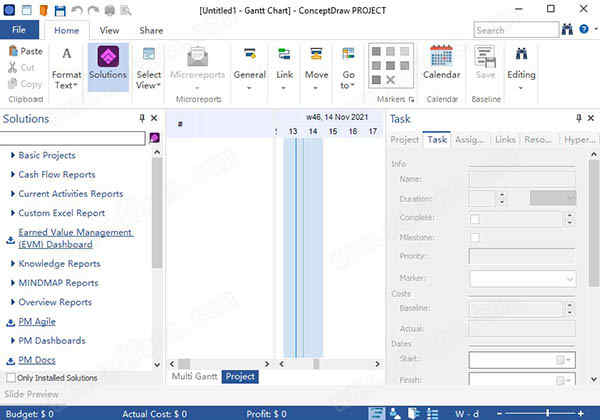Click the purple Solutions search icon

pyautogui.click(x=154, y=138)
